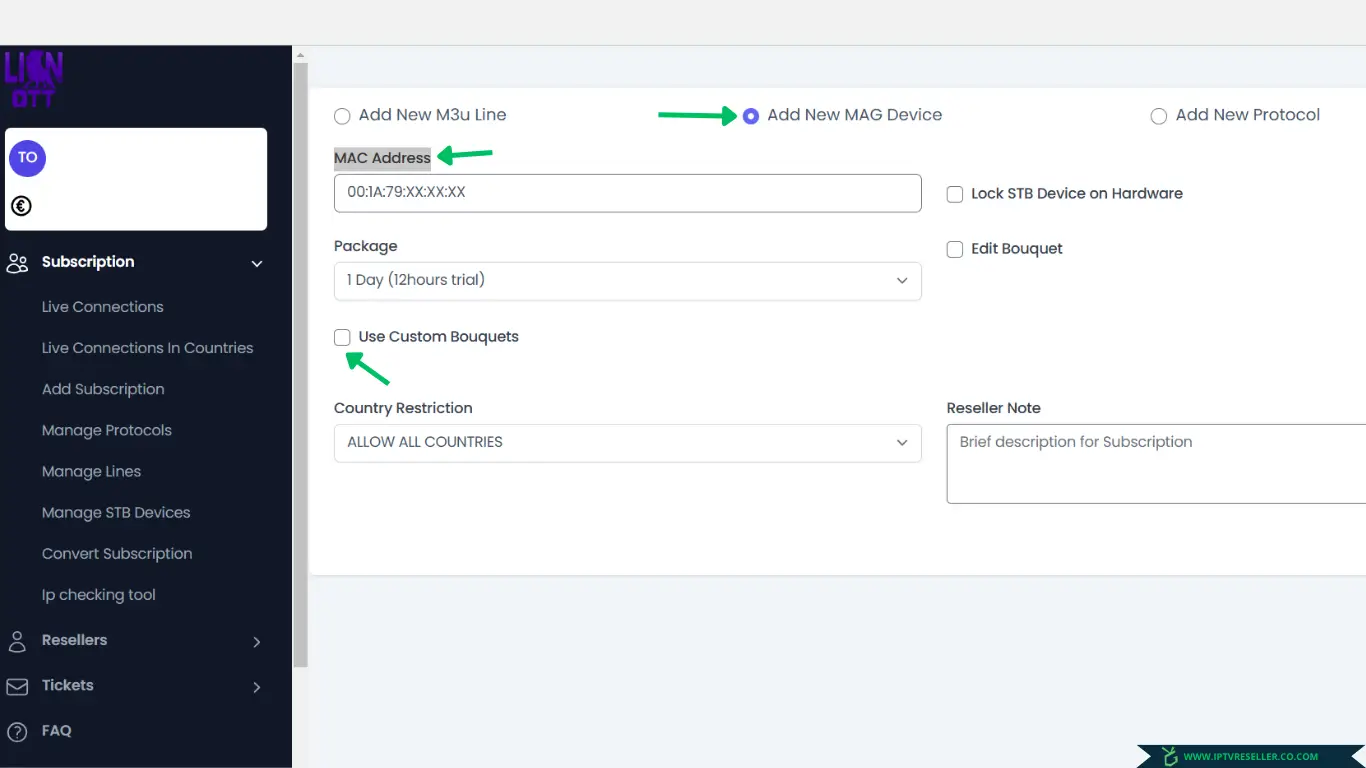Image resolution: width=1366 pixels, height=768 pixels.
Task: Select Add New M3u Line option
Action: 342,116
